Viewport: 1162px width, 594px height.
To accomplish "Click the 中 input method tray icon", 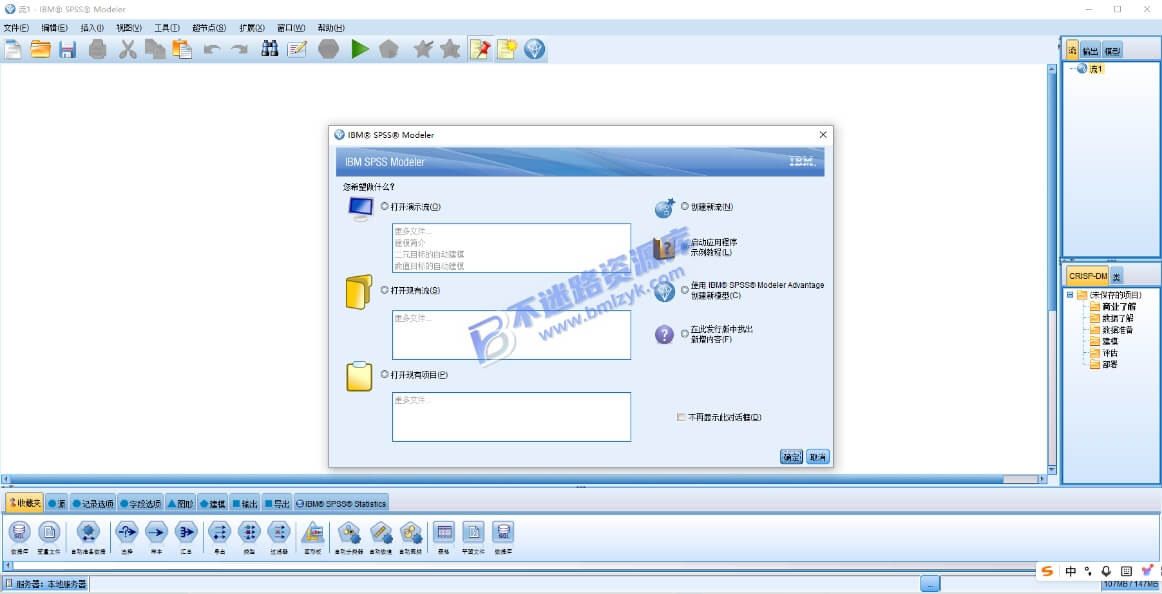I will click(x=1071, y=571).
